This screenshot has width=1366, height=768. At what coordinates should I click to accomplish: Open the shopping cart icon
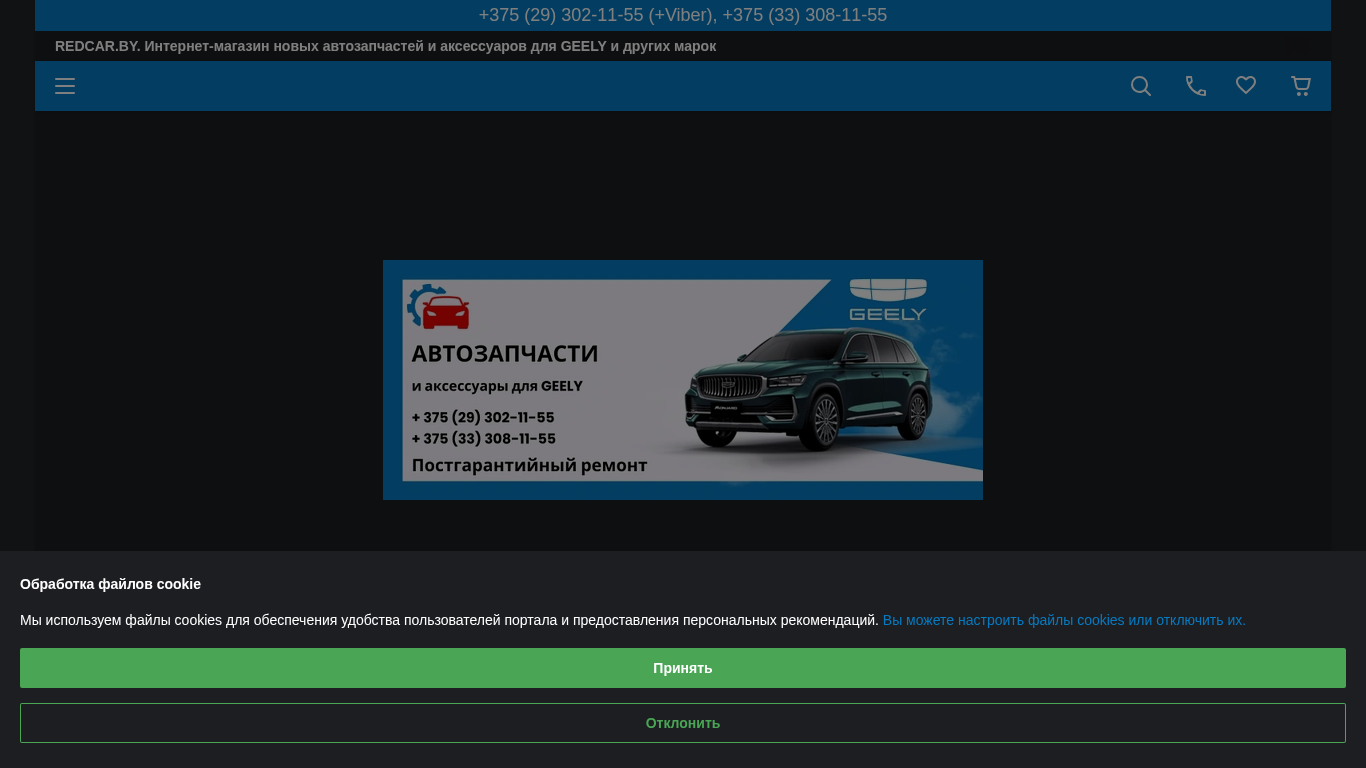(1301, 86)
